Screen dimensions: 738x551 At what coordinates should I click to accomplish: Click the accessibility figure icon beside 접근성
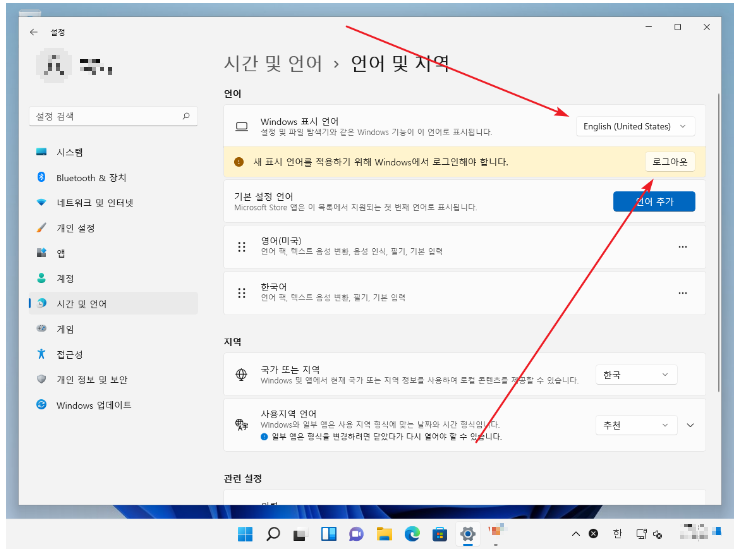coord(41,354)
